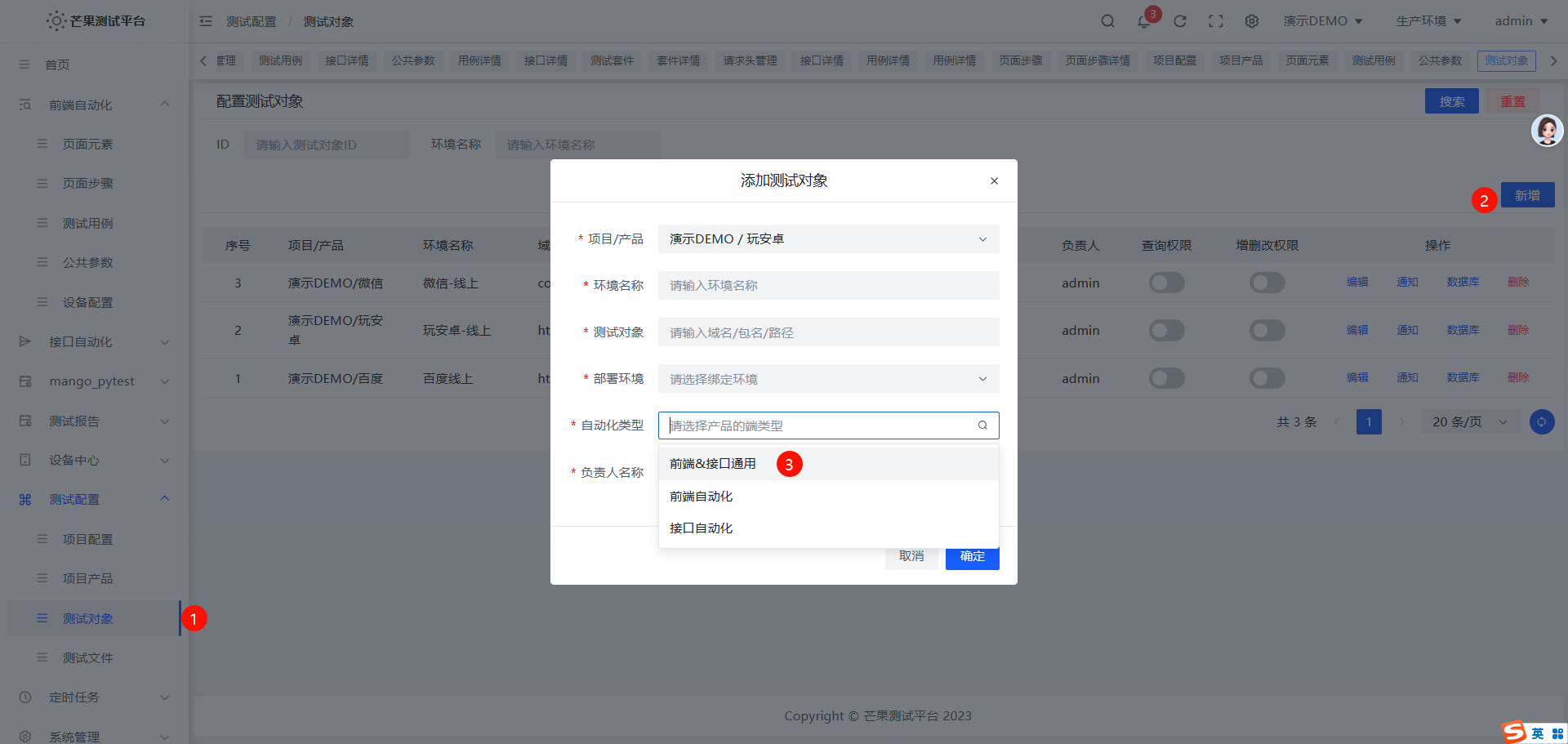Click the 新增 button to add entry
1568x744 pixels.
point(1526,194)
